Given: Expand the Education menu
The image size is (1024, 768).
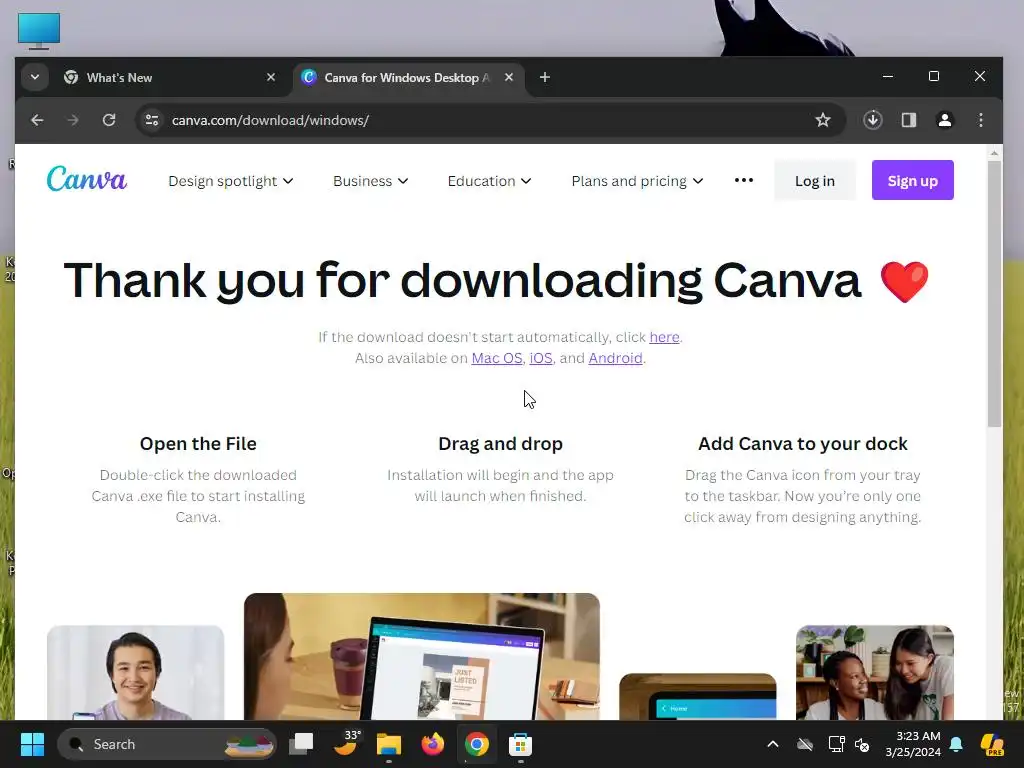Looking at the screenshot, I should click(489, 181).
